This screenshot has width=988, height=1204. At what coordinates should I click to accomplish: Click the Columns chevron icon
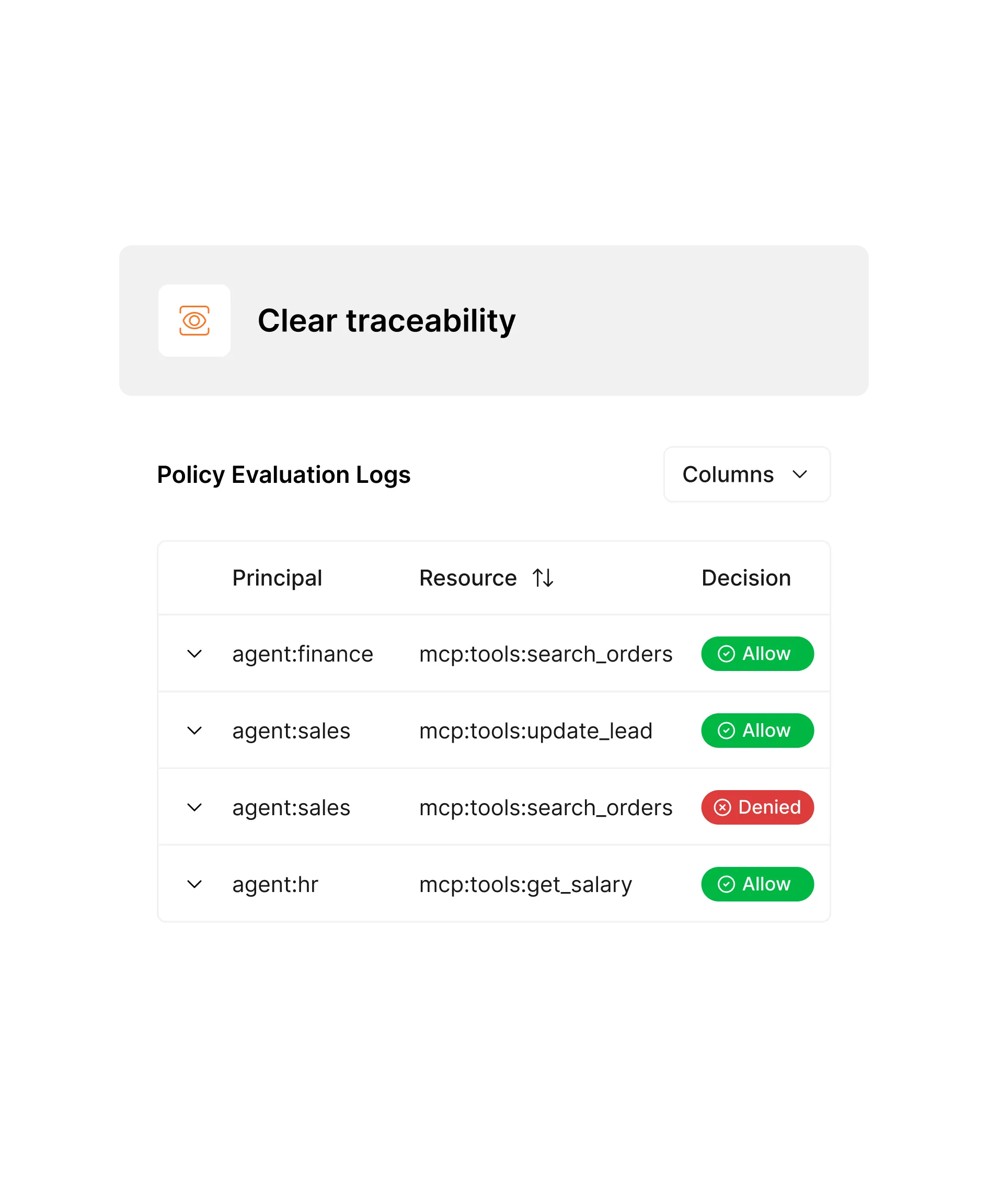(x=801, y=474)
